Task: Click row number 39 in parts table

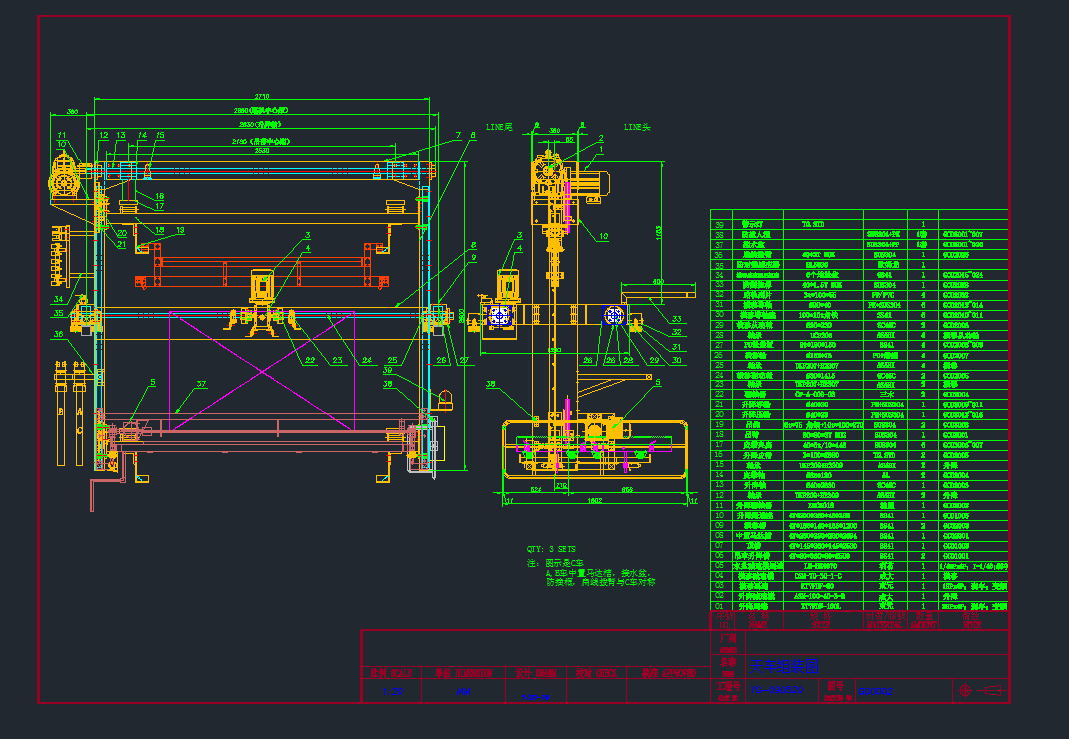Action: (719, 224)
